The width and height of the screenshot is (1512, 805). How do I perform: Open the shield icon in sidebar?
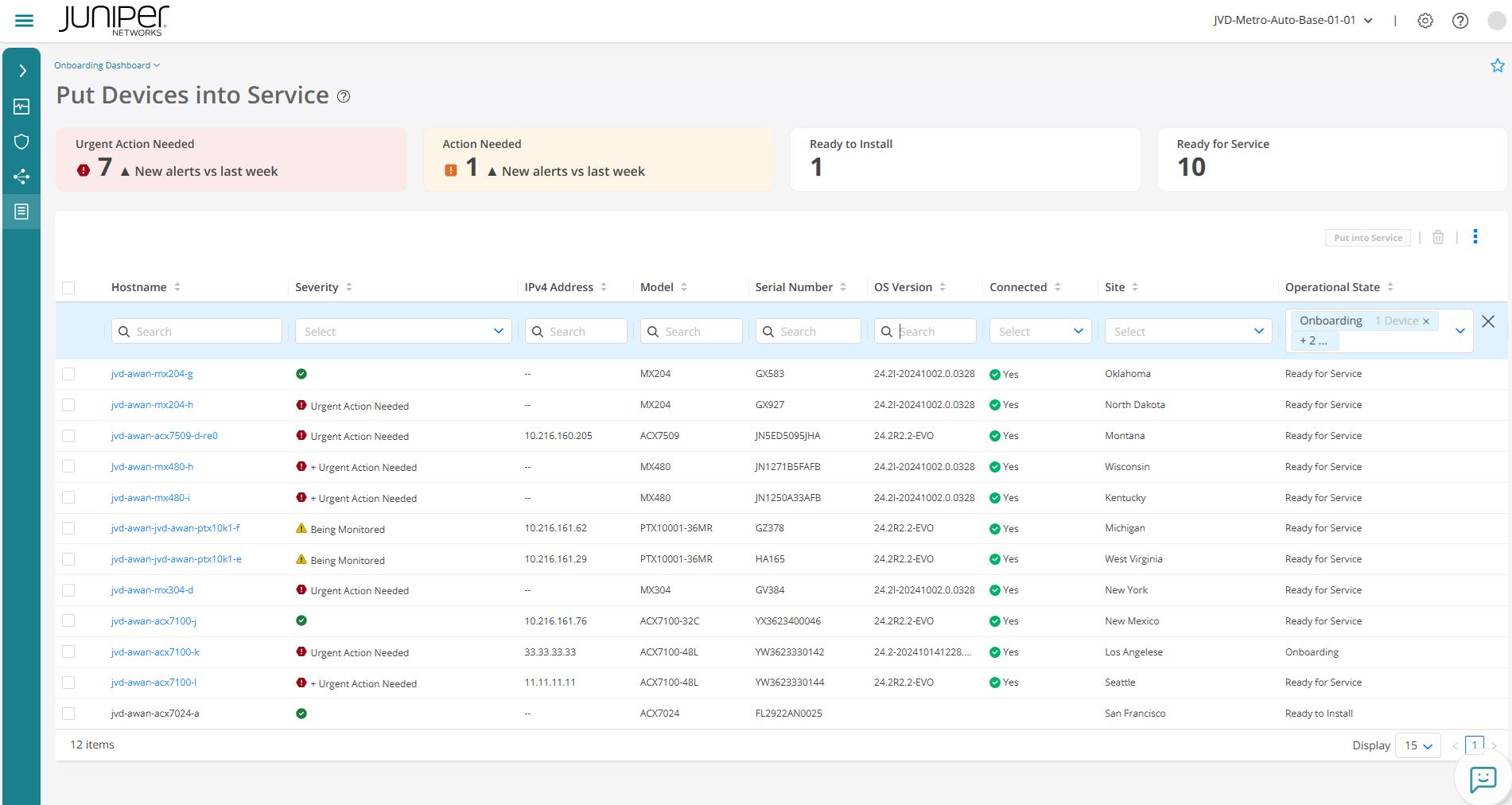(x=21, y=142)
